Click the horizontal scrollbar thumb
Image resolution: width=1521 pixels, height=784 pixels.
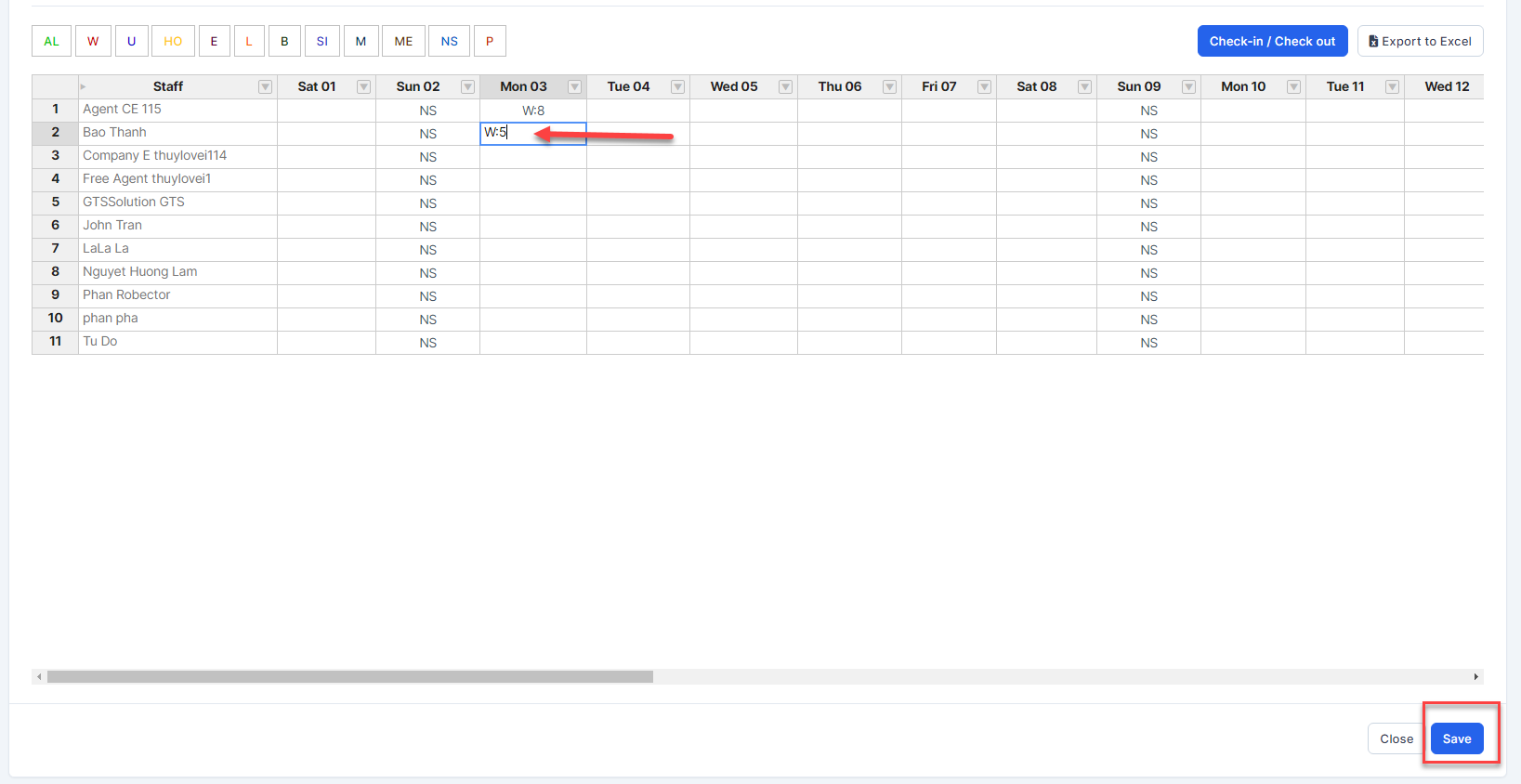click(349, 676)
